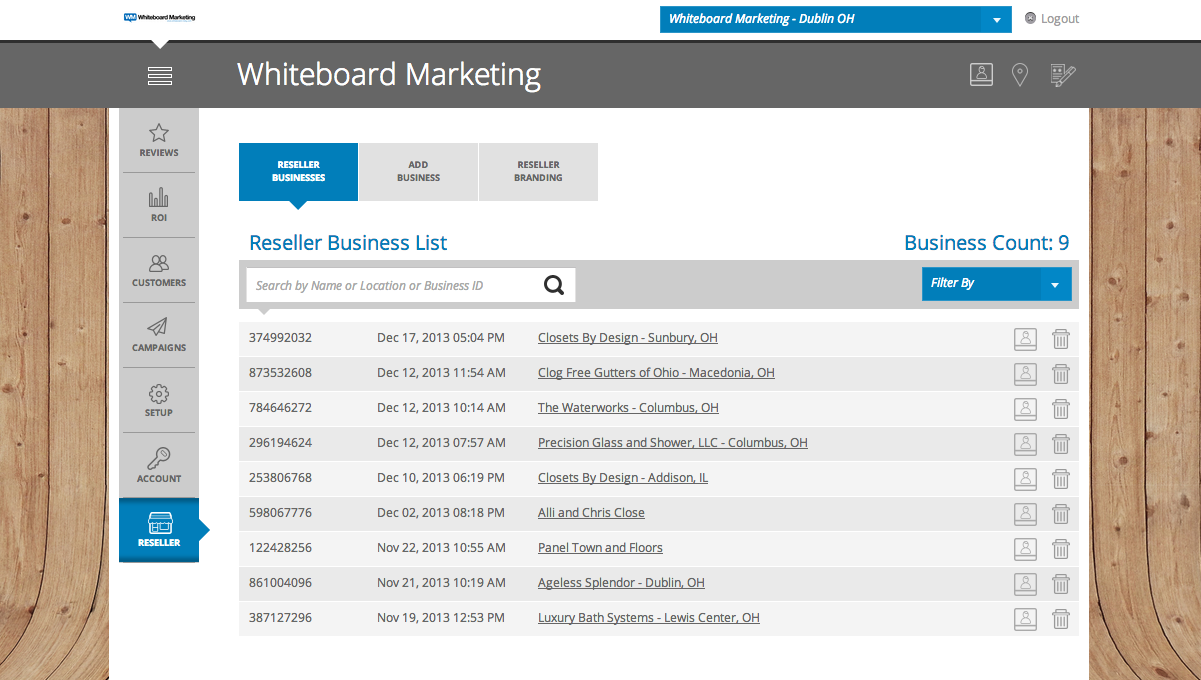
Task: Click the business search input field
Action: pyautogui.click(x=390, y=285)
